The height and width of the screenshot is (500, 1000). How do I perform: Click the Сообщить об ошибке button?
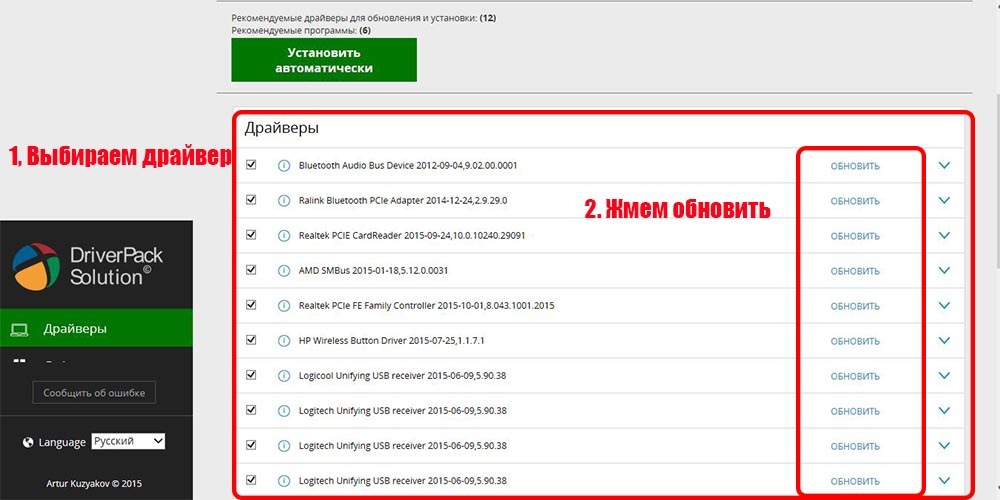[x=94, y=393]
